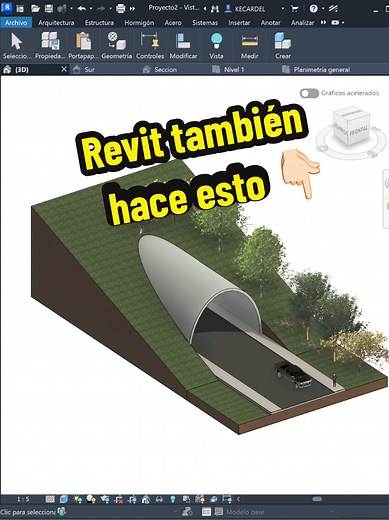Click the Detail Level icon in view bar

click(x=50, y=499)
